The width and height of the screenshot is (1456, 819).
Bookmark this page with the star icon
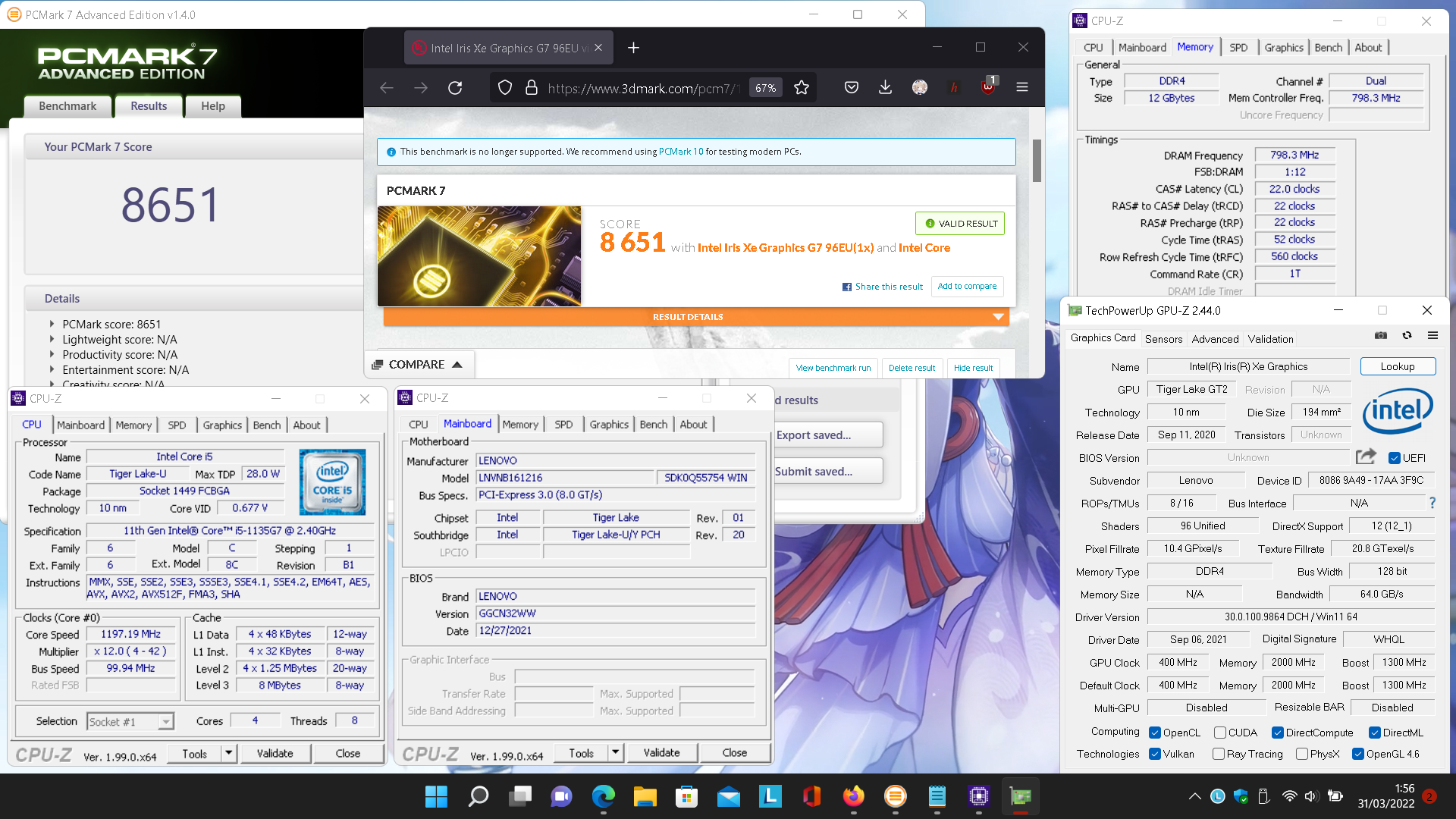click(x=802, y=88)
